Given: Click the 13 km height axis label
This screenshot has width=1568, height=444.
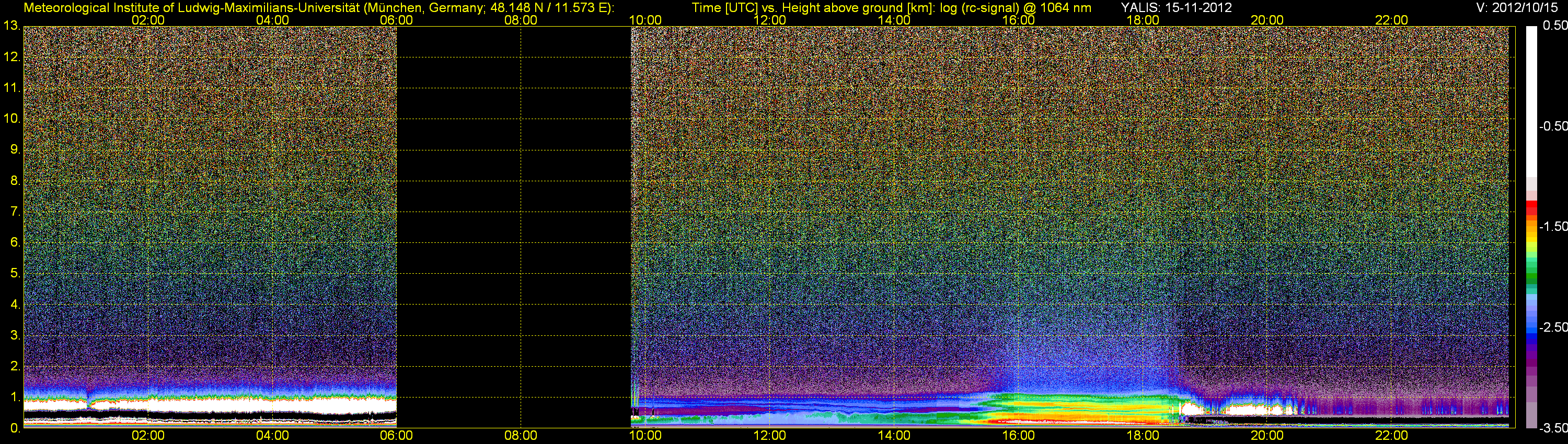Looking at the screenshot, I should pyautogui.click(x=11, y=26).
